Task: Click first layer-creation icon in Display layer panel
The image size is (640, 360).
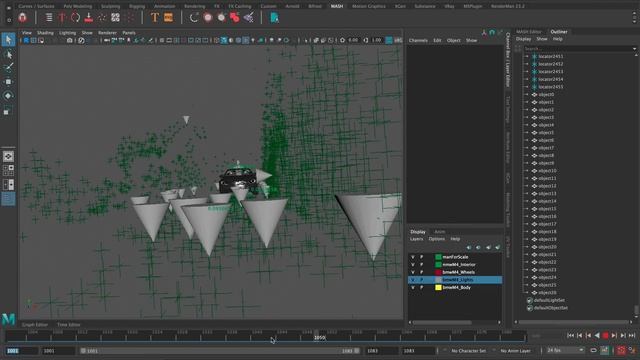Action: 469,247
